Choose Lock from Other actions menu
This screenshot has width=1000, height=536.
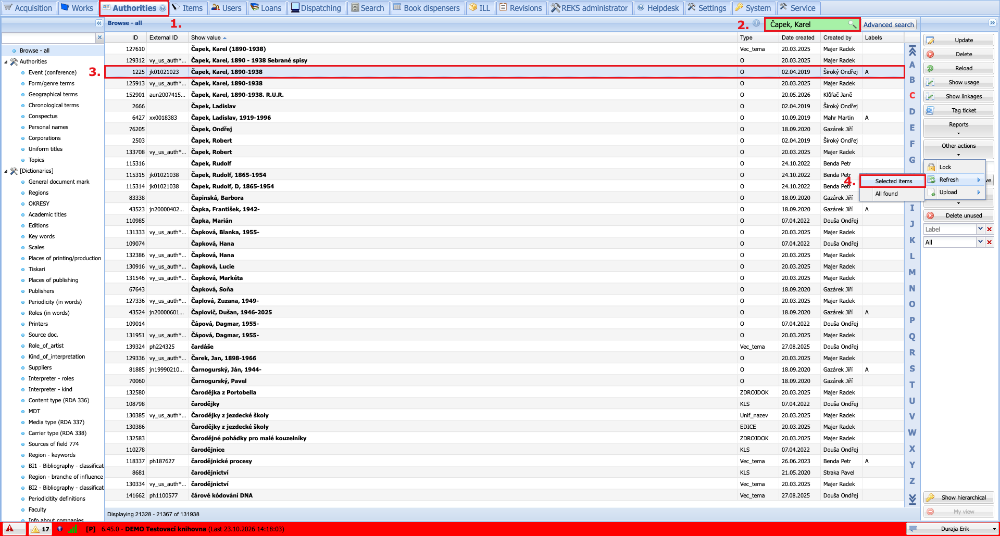[x=954, y=166]
